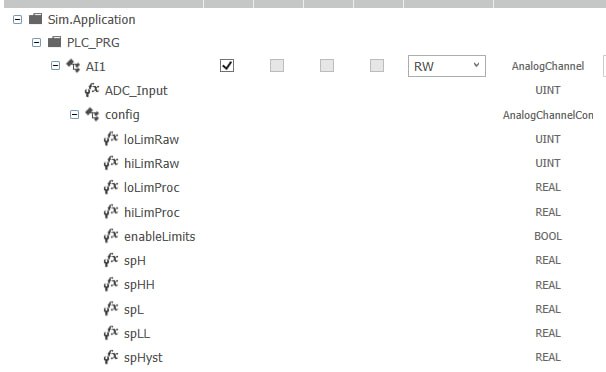606x372 pixels.
Task: Select the hiLimProc tree item
Action: (x=152, y=212)
